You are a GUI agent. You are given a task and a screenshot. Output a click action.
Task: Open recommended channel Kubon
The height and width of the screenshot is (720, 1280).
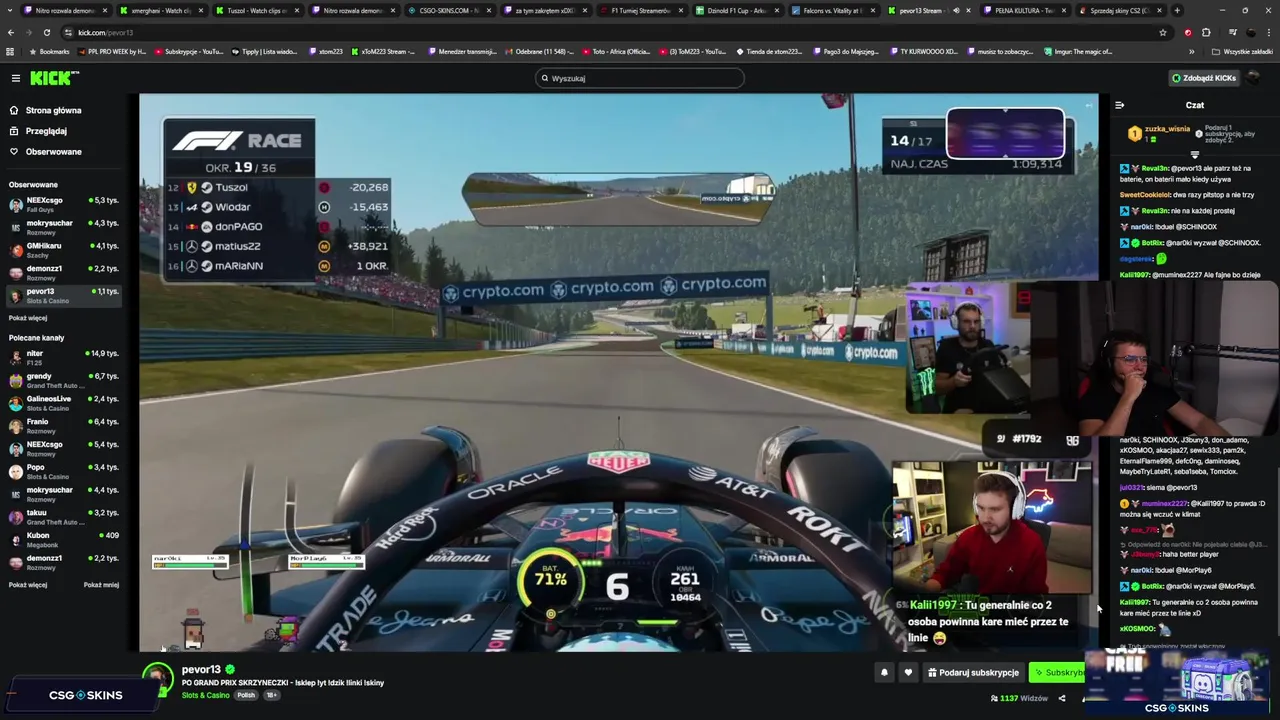click(x=62, y=540)
